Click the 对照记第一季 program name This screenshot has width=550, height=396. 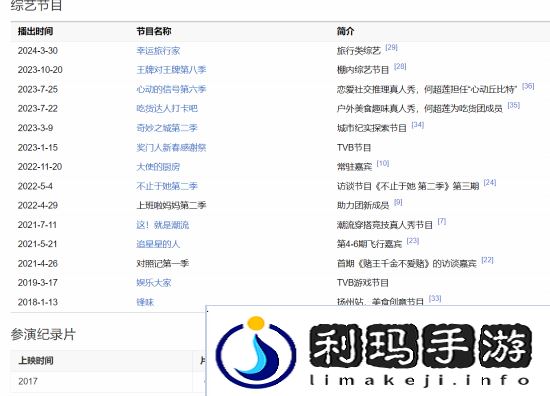[x=163, y=263]
